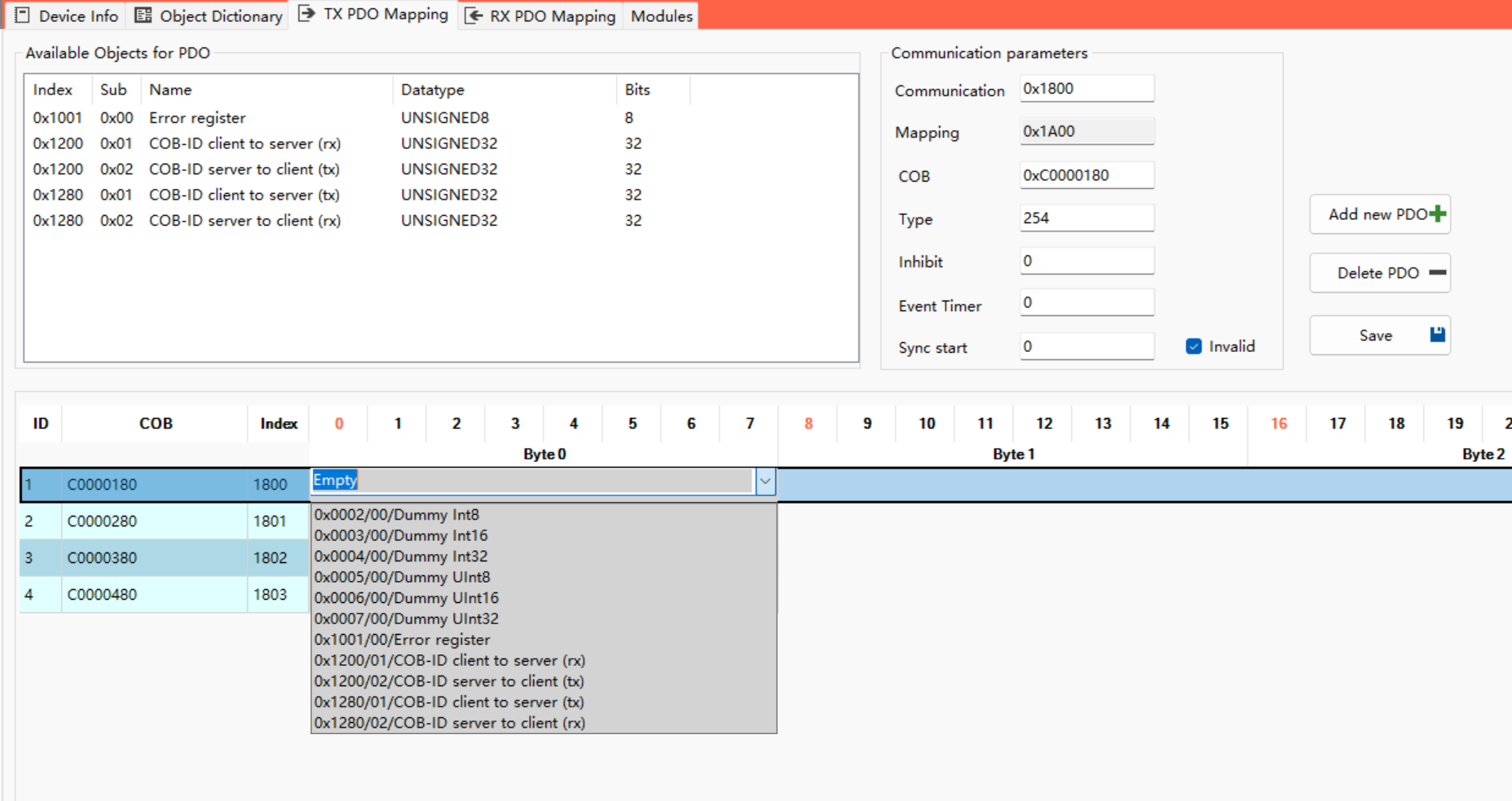Viewport: 1512px width, 801px height.
Task: Select PDO row C0000480
Action: point(155,594)
